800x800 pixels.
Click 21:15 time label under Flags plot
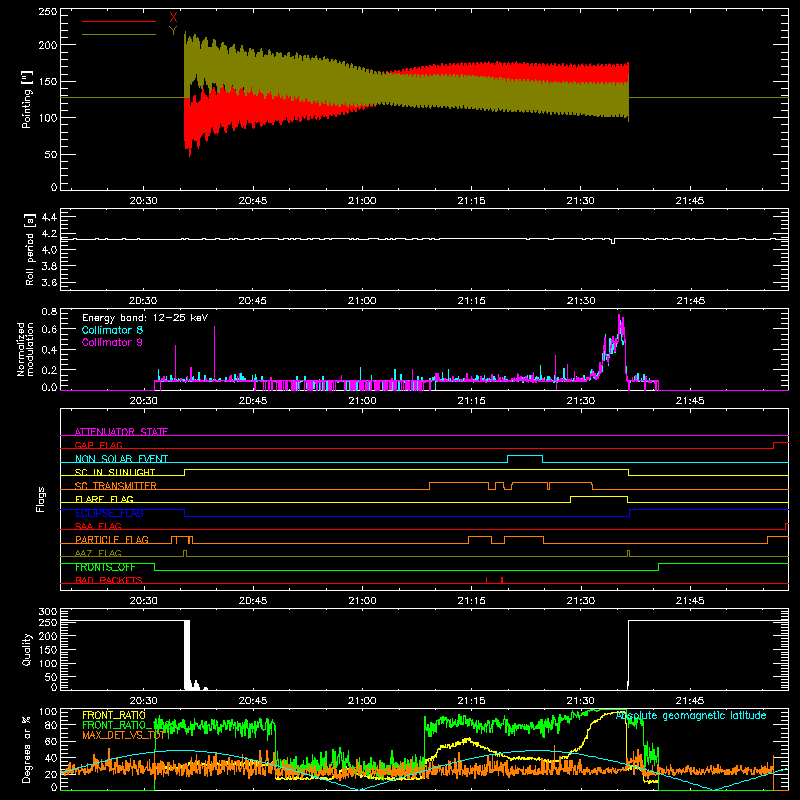(x=471, y=601)
